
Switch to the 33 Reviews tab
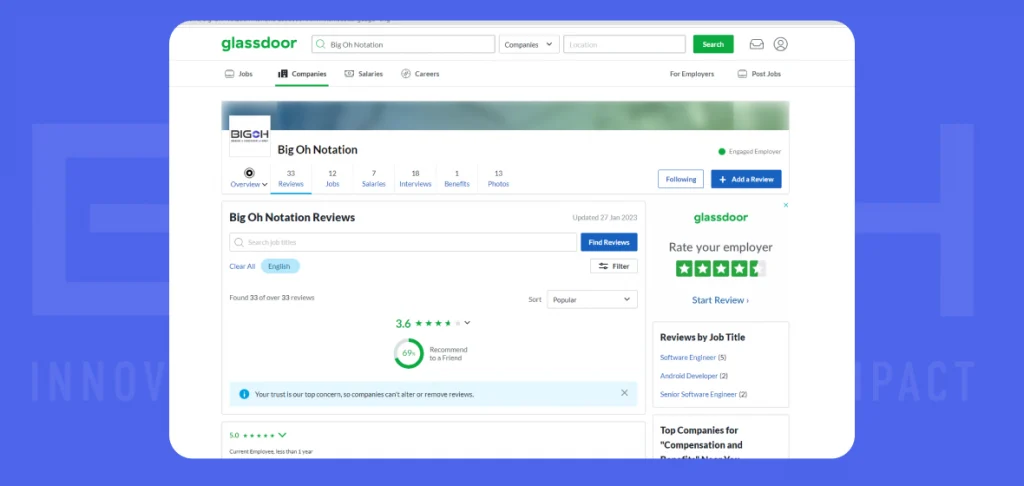point(291,178)
